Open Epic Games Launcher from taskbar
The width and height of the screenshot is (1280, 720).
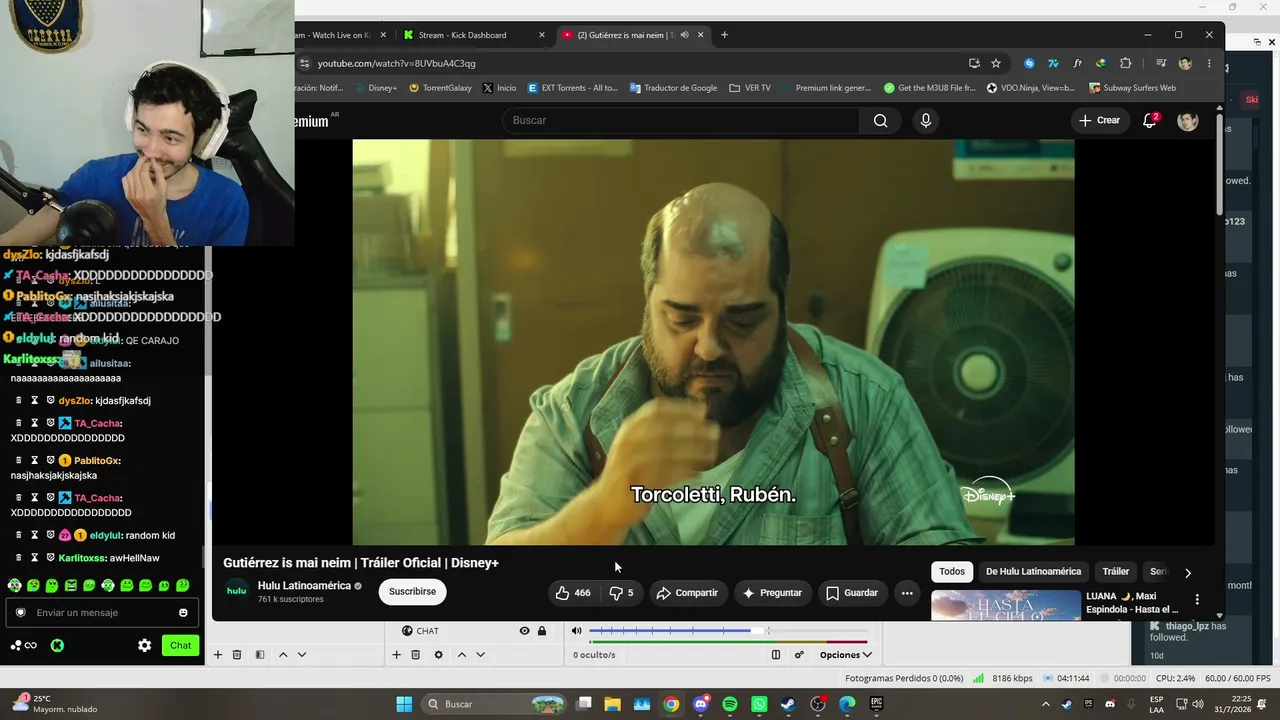pos(876,704)
